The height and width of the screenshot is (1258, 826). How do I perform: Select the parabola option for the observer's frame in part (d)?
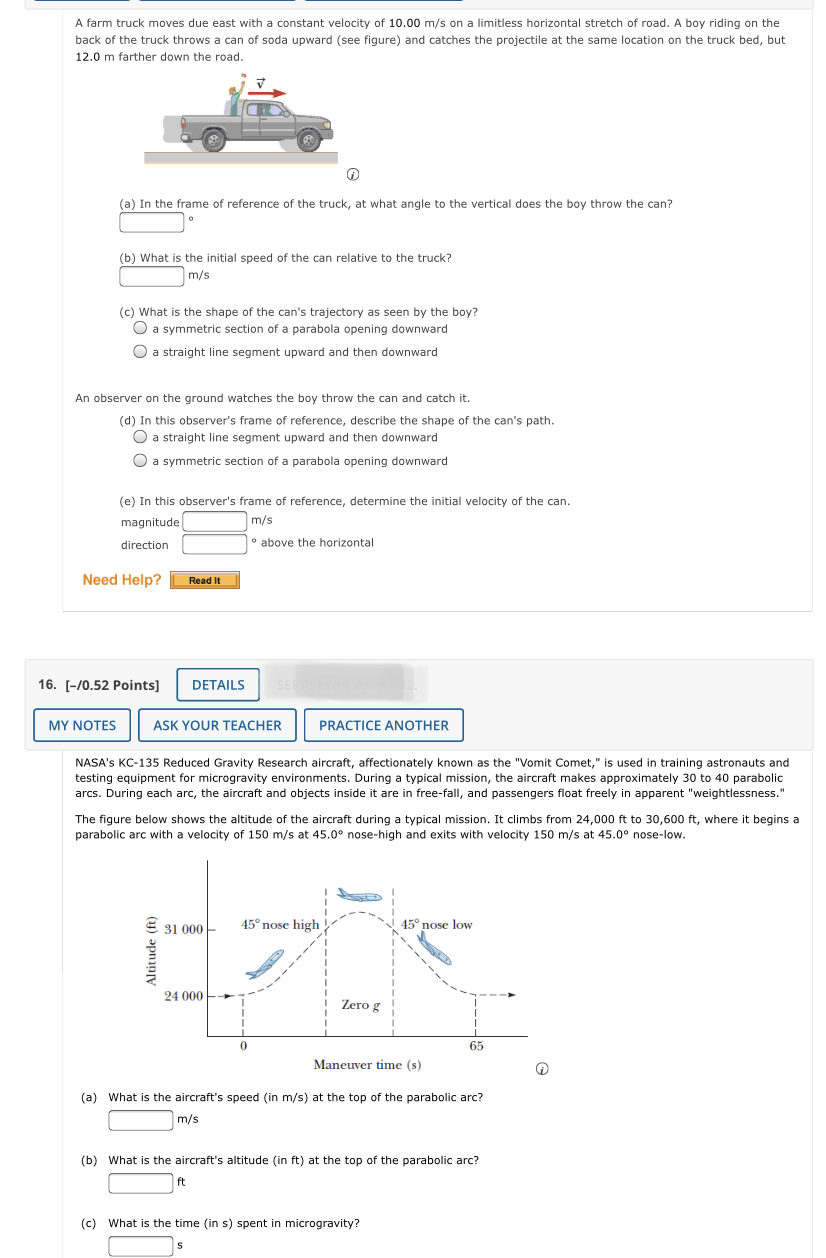(x=142, y=460)
